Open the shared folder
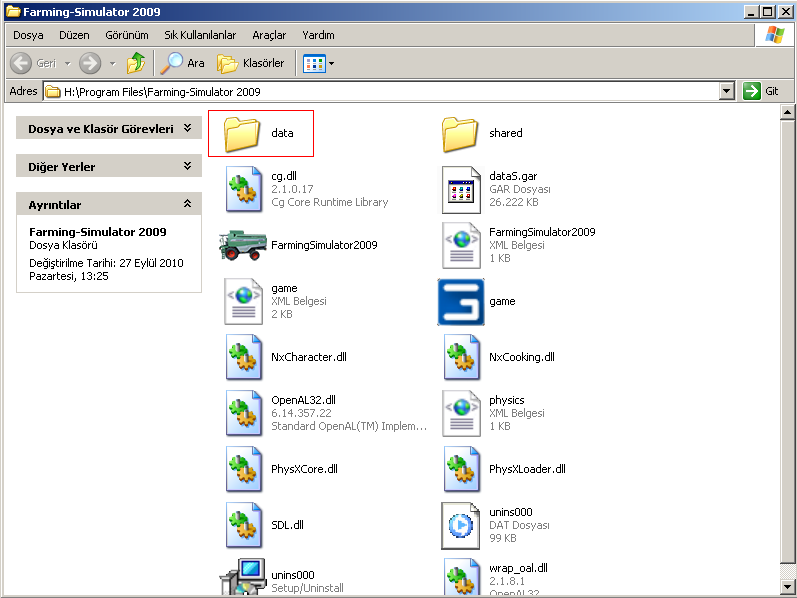Viewport: 797px width, 598px height. (461, 133)
